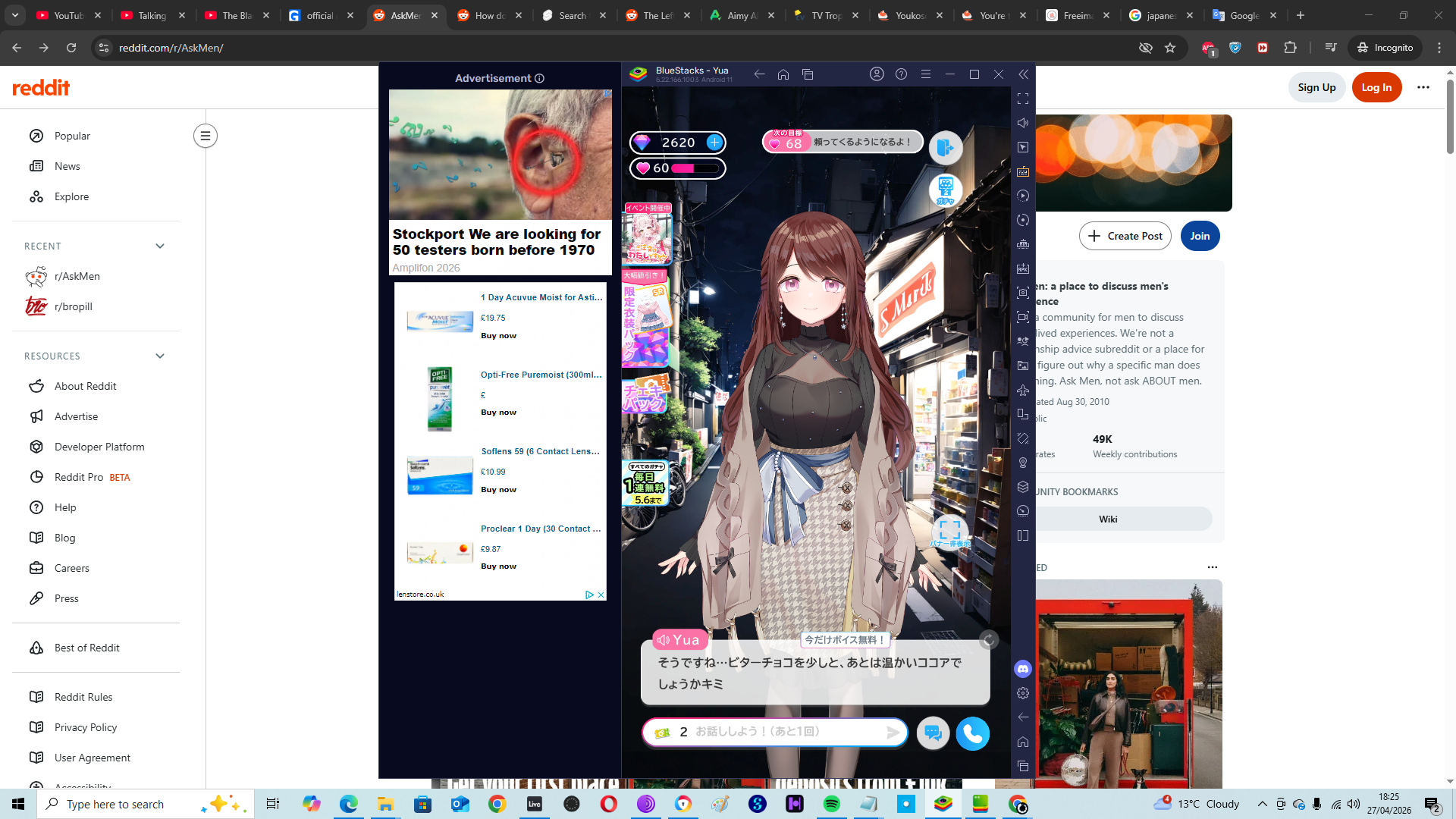Open BlueStacks set location pin icon
Viewport: 1456px width, 819px height.
pos(1023,463)
